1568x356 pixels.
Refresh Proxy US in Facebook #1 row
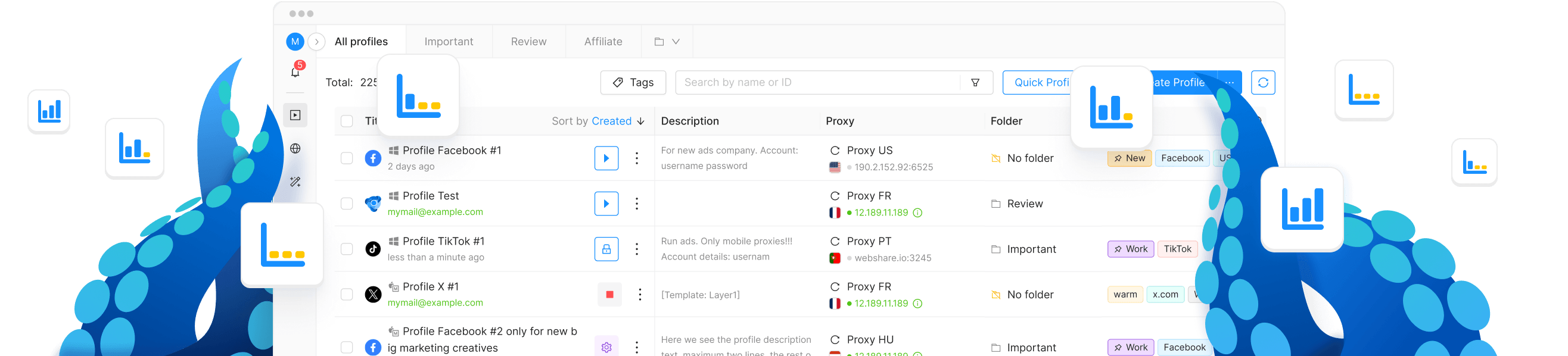(835, 150)
